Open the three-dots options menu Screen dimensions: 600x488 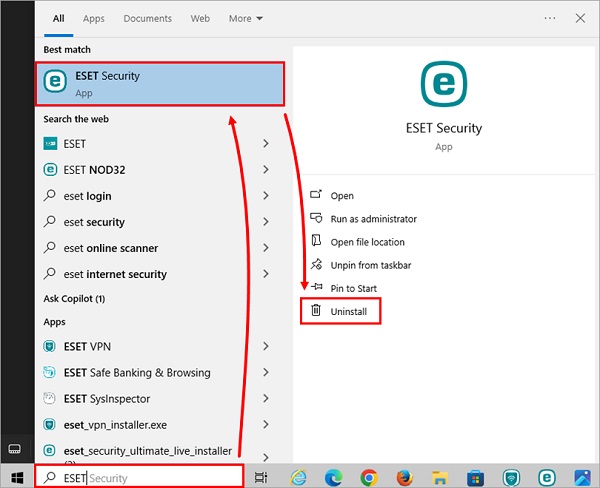point(550,18)
